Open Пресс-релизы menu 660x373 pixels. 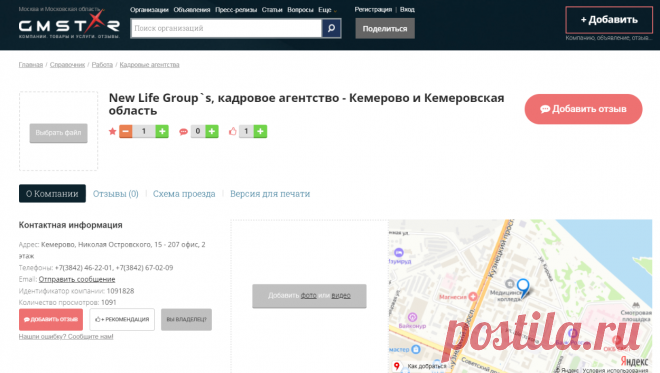click(236, 10)
